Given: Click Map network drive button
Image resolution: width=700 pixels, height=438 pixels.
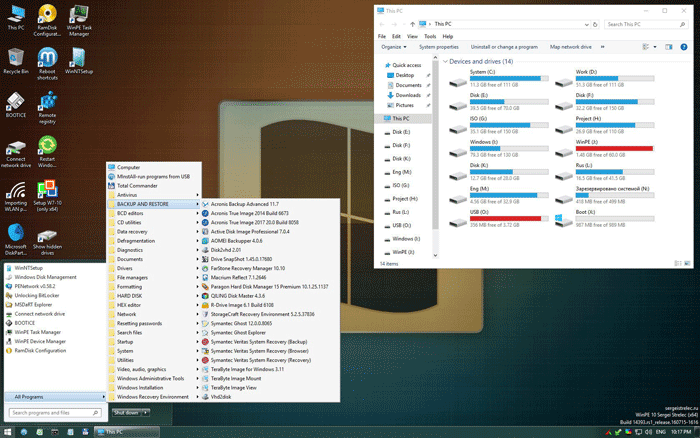Looking at the screenshot, I should 571,46.
